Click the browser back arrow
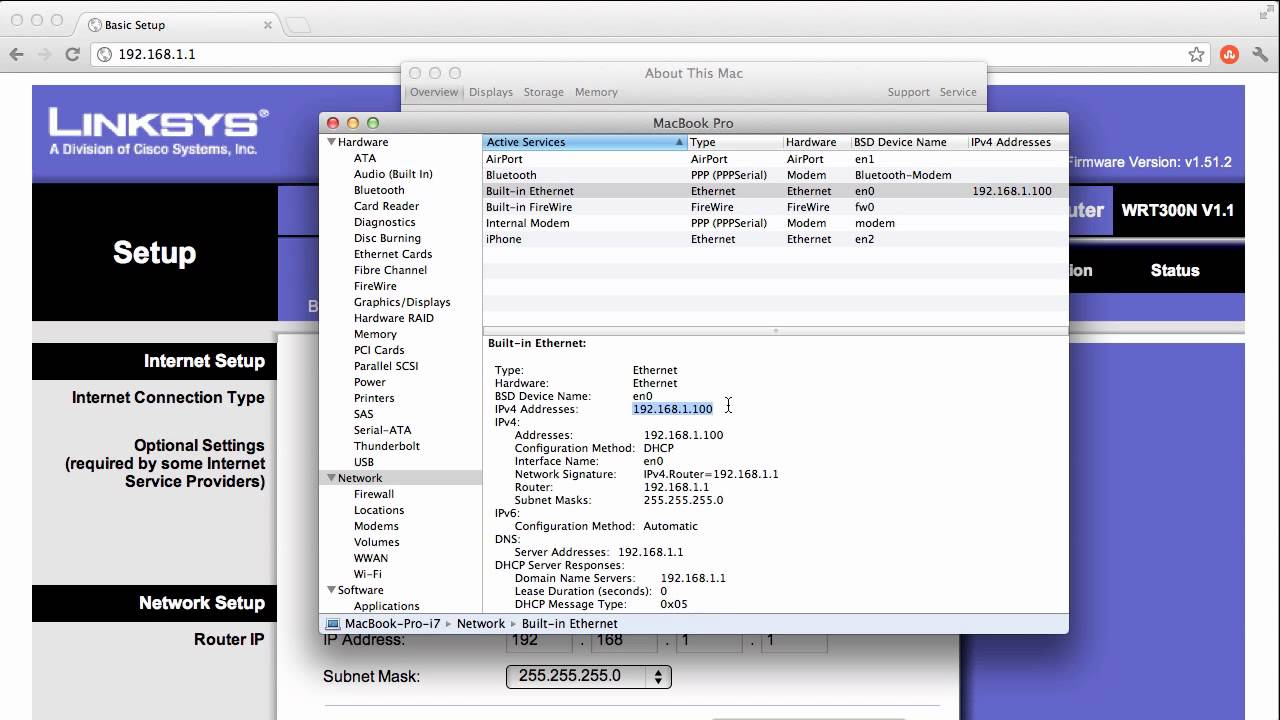 click(16, 55)
